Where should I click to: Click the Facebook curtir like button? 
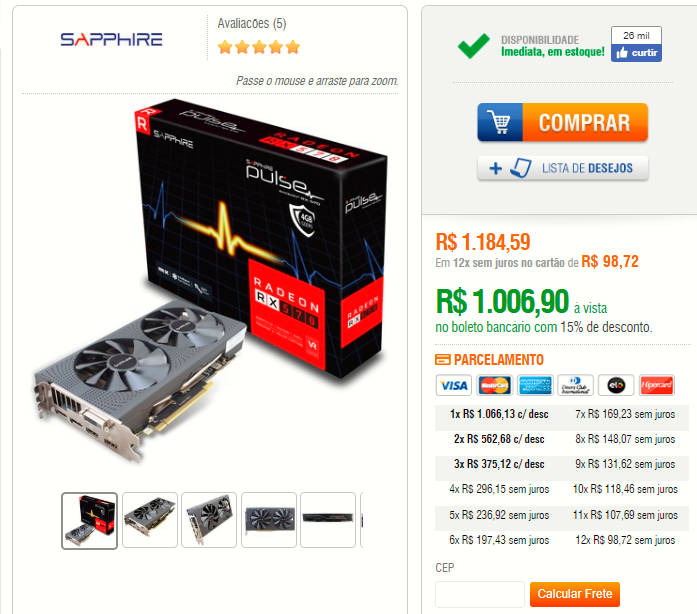(x=636, y=53)
